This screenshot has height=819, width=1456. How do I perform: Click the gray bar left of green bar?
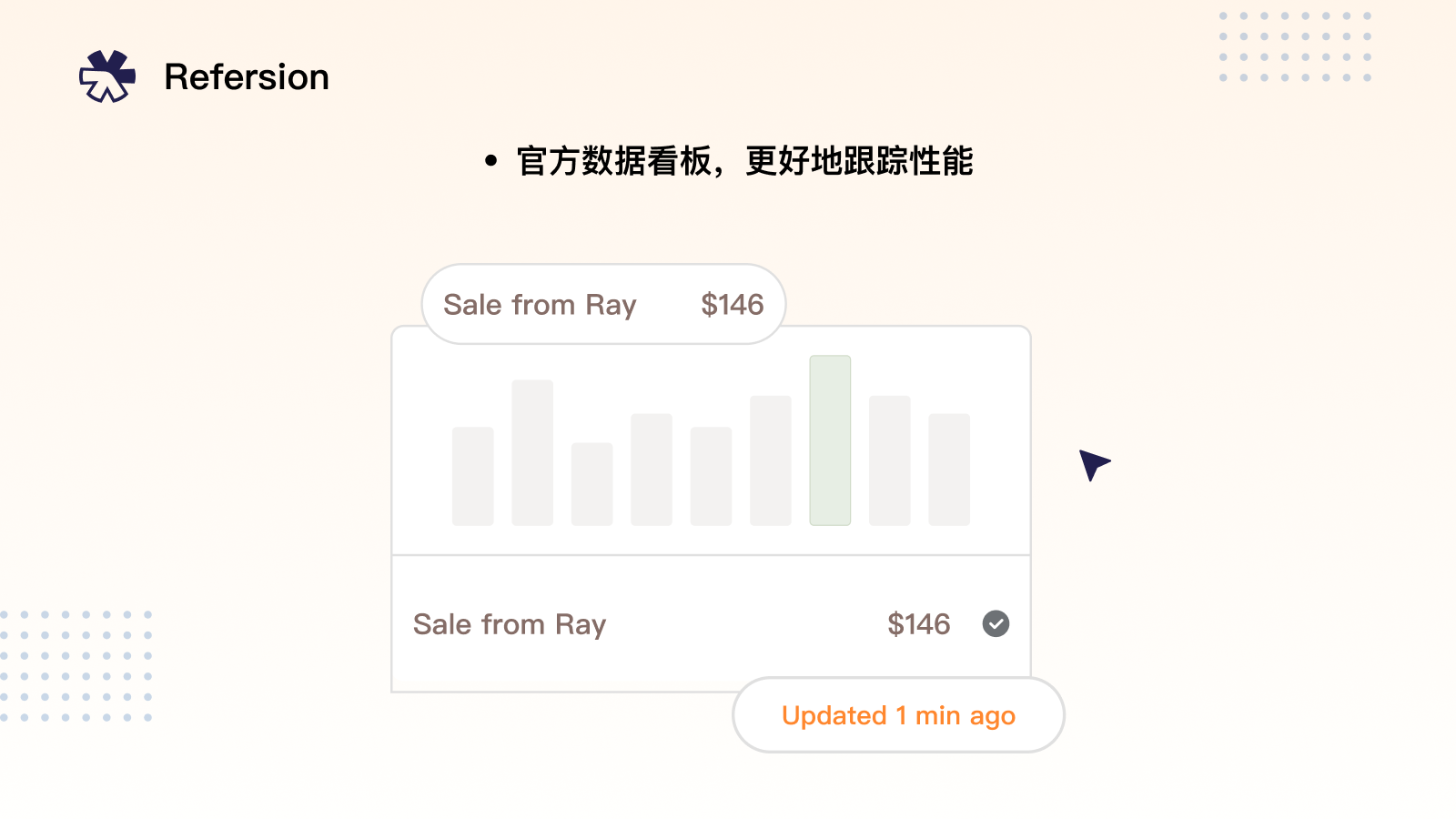(770, 460)
